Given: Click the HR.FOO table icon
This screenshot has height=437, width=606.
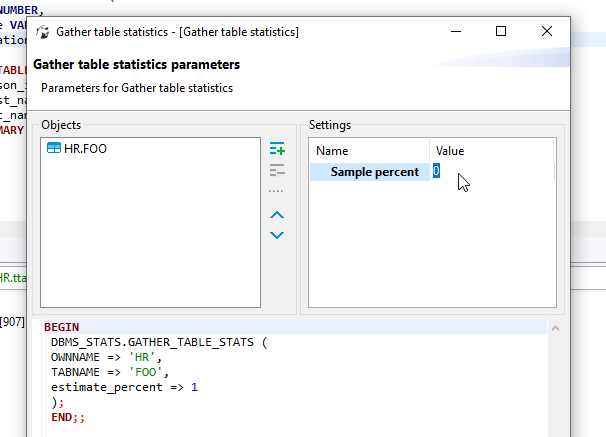Looking at the screenshot, I should point(54,148).
